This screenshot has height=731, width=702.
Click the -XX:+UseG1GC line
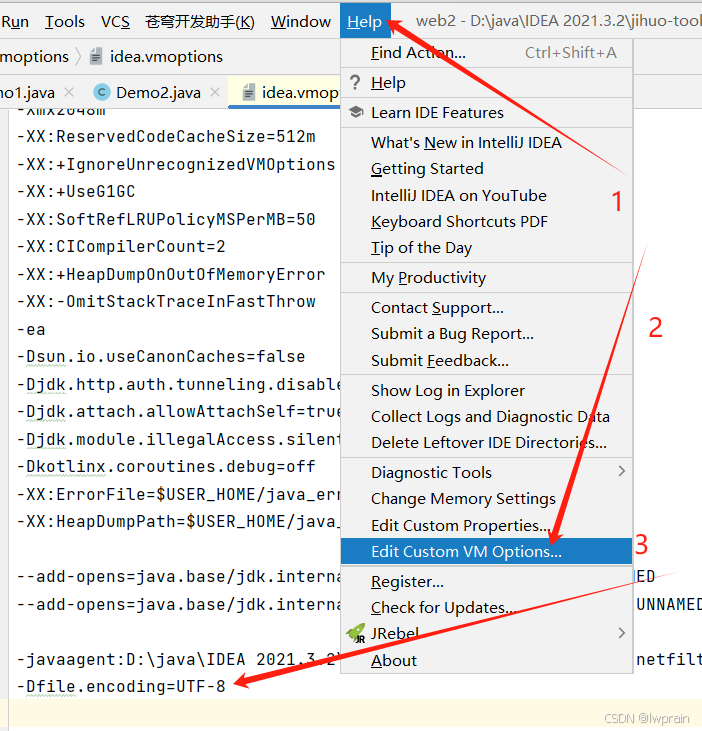[x=76, y=192]
